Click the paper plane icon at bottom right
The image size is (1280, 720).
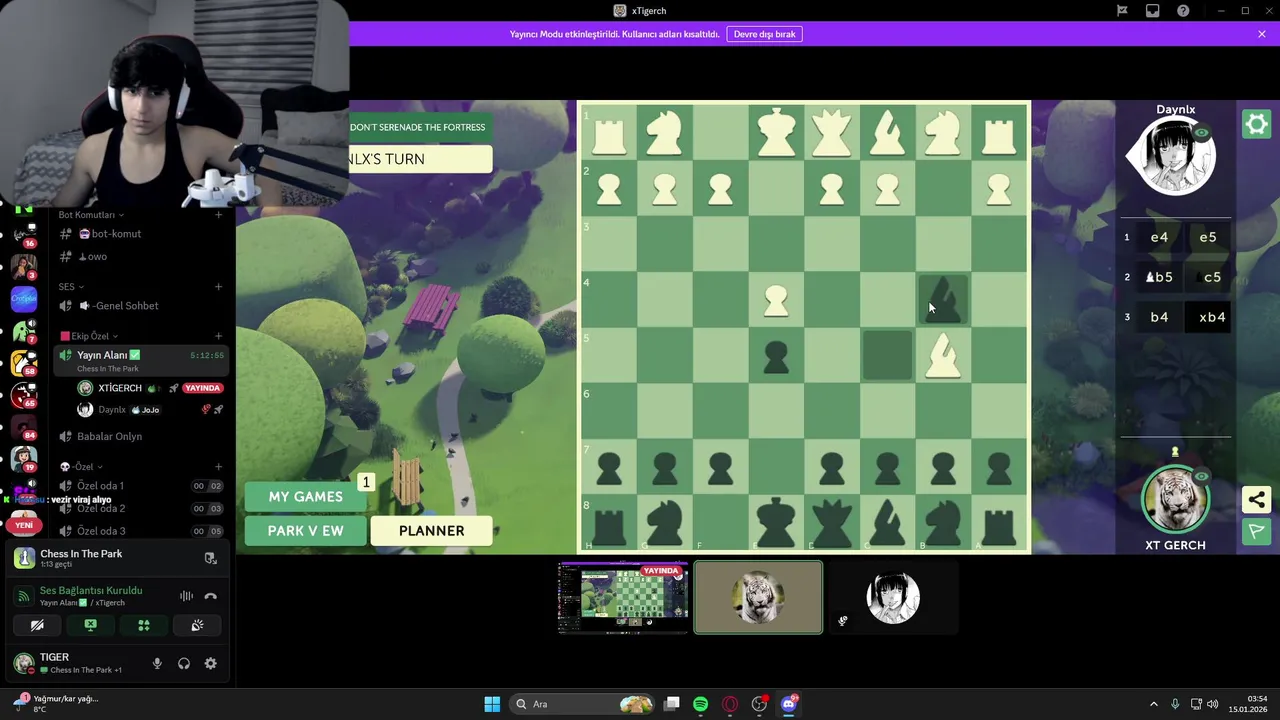[x=1256, y=531]
